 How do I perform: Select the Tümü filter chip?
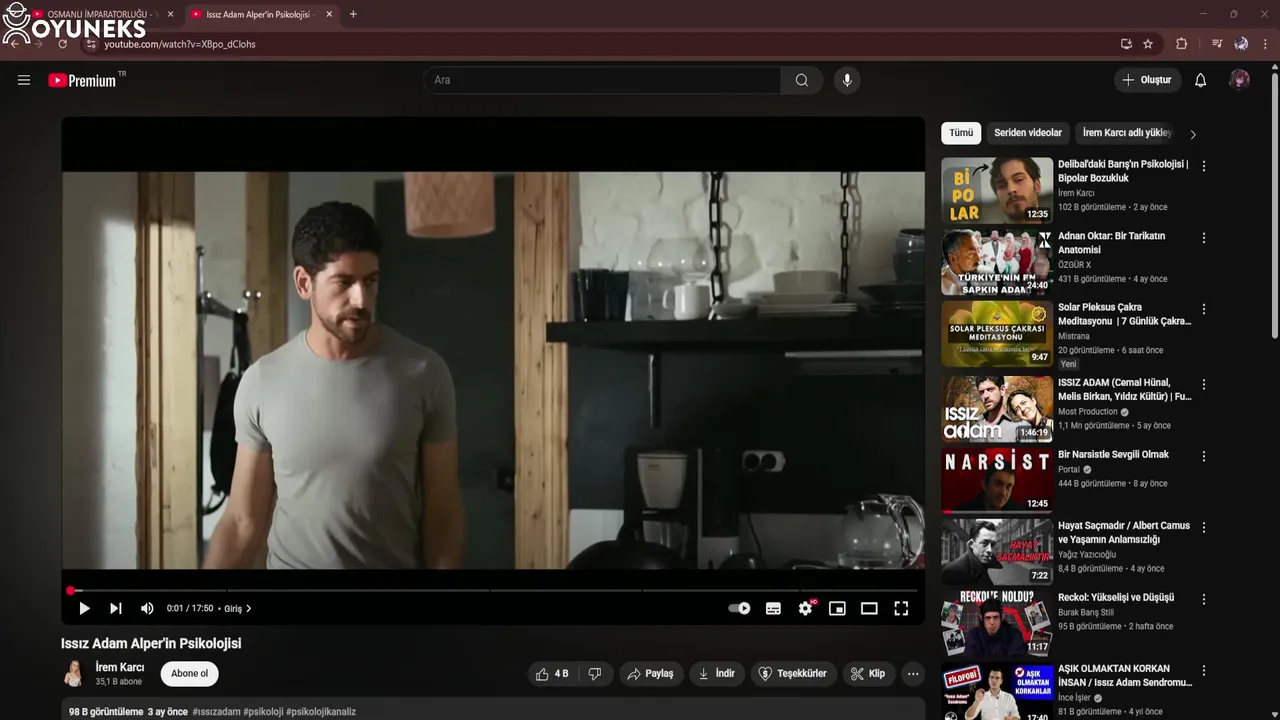pos(961,133)
